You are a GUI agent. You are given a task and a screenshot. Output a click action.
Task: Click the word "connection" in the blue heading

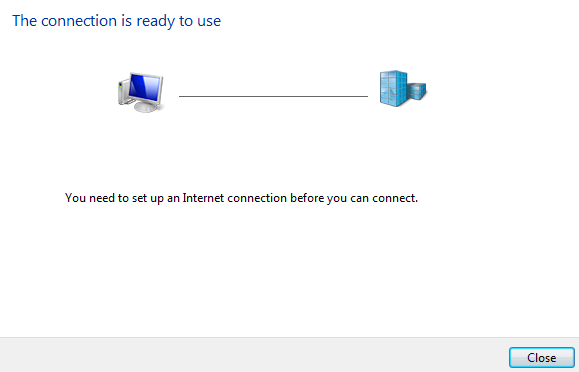79,21
